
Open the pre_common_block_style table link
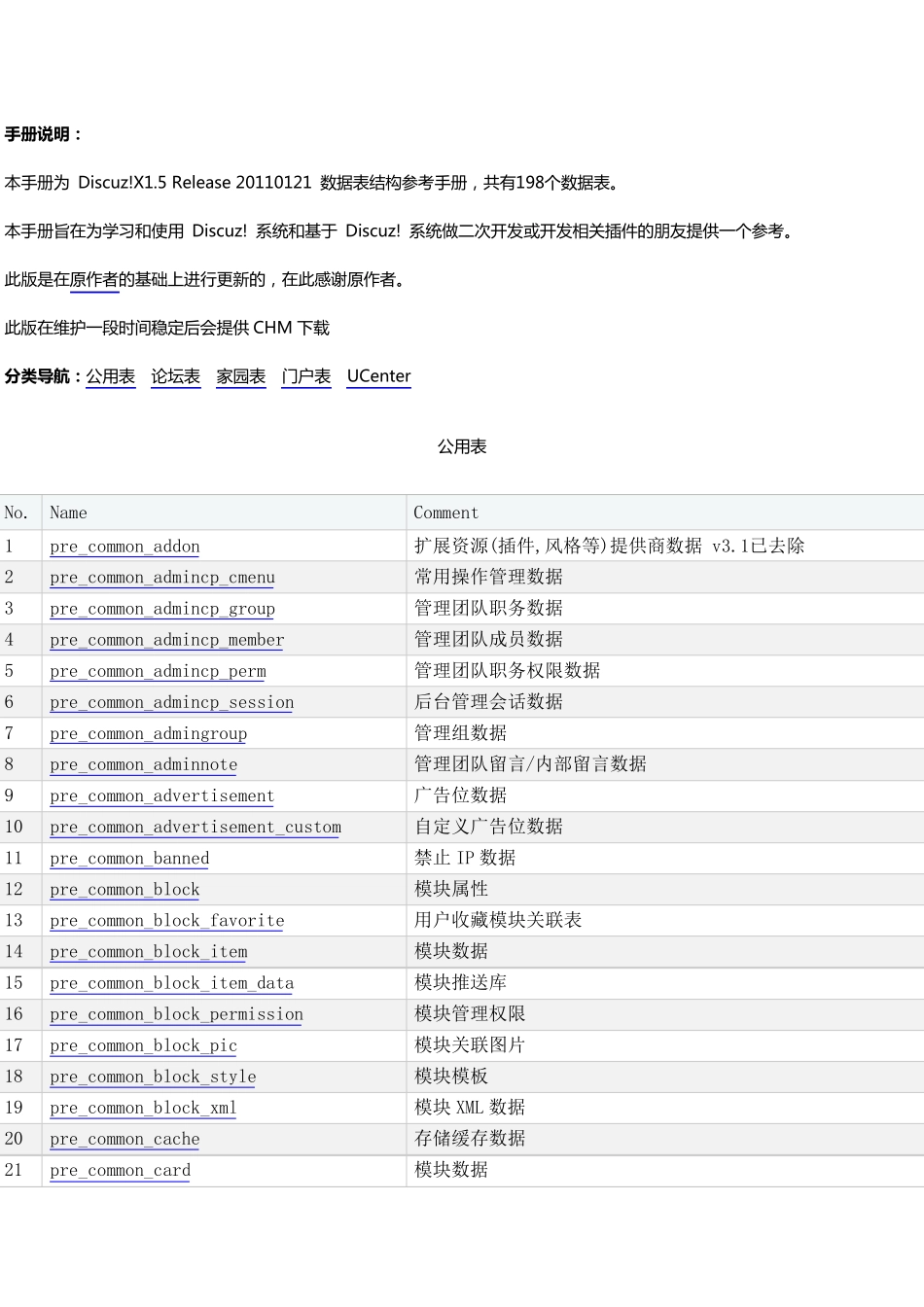coord(153,1077)
